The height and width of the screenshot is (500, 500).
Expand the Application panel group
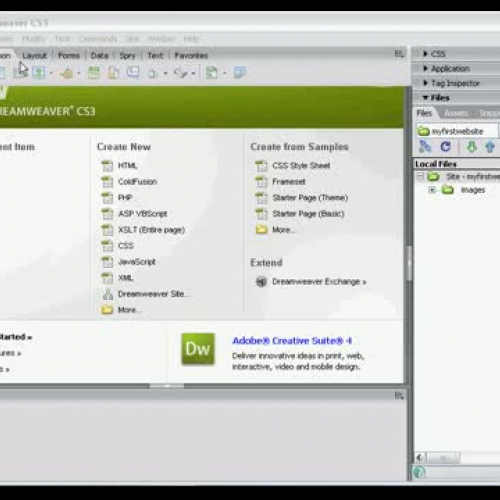pyautogui.click(x=425, y=68)
